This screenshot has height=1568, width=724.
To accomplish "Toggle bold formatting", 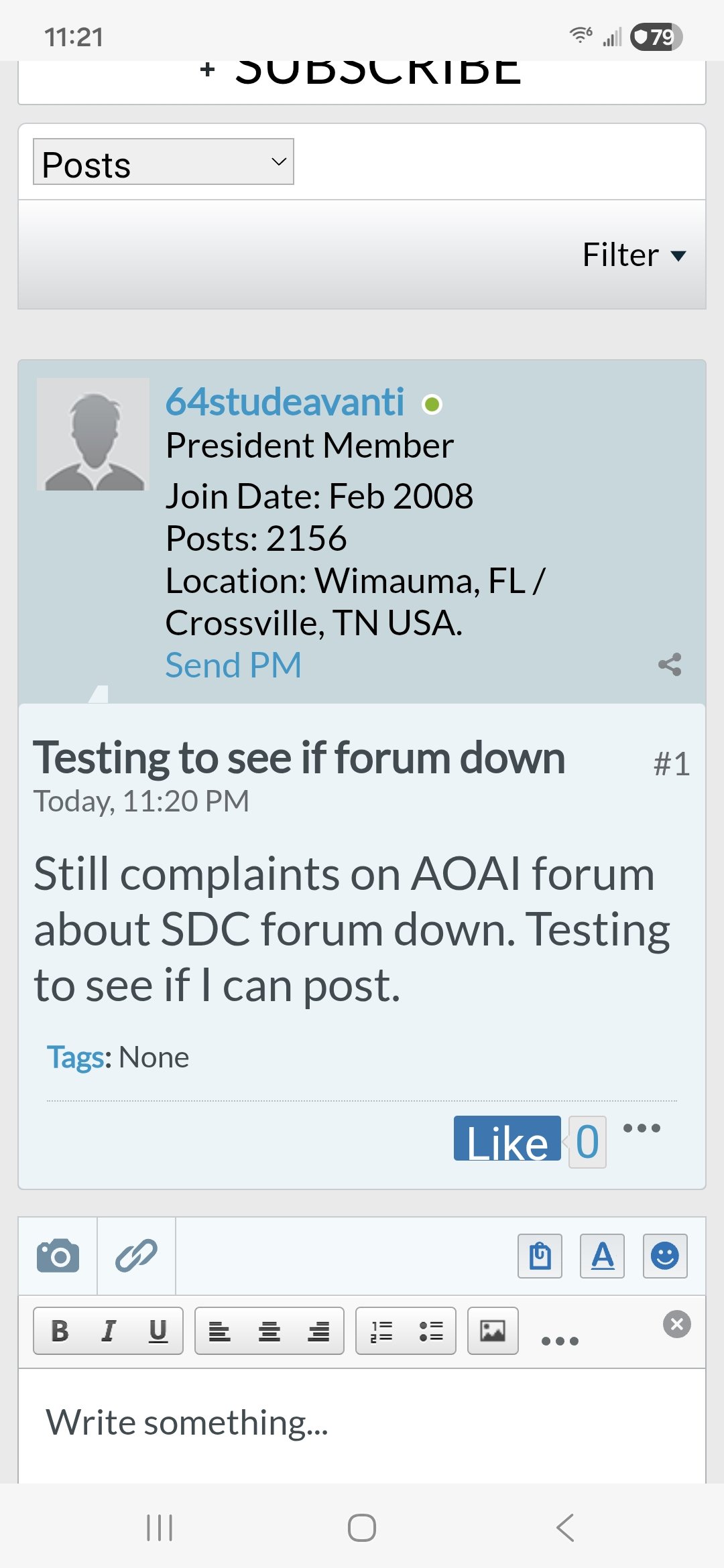I will pyautogui.click(x=60, y=1331).
